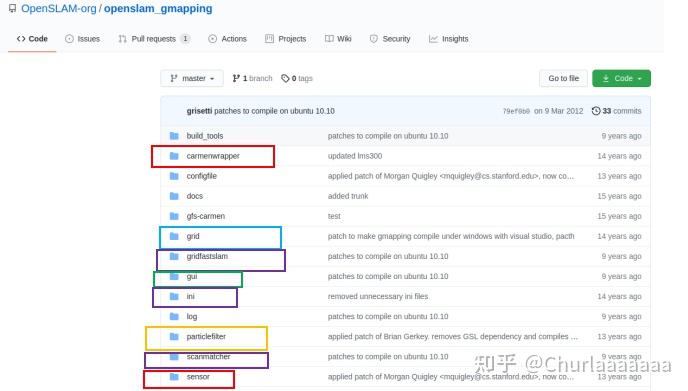Click the carmenwrapper folder icon
This screenshot has height=391, width=688.
(174, 156)
